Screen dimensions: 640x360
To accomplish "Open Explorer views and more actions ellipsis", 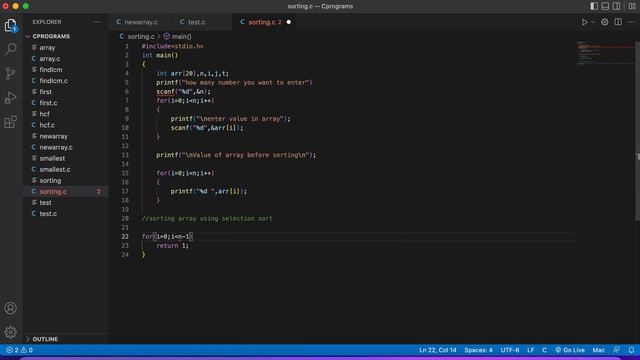I will pyautogui.click(x=97, y=22).
